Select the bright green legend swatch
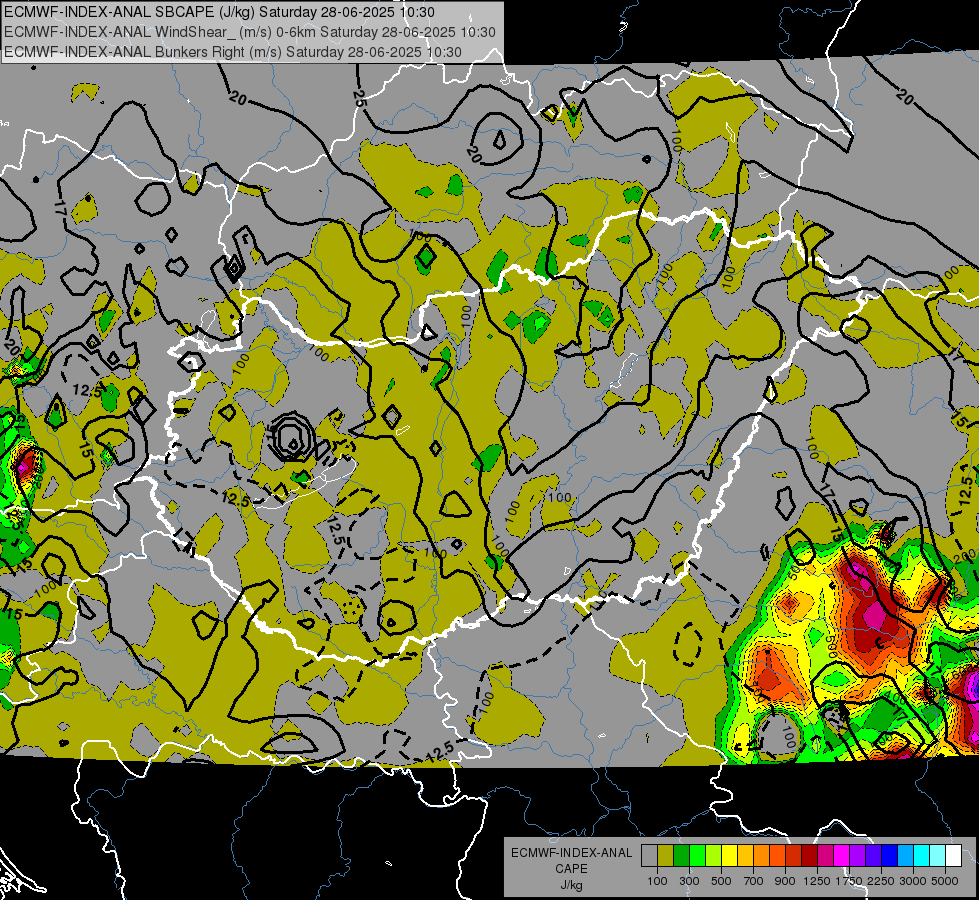The width and height of the screenshot is (979, 900). pos(697,855)
